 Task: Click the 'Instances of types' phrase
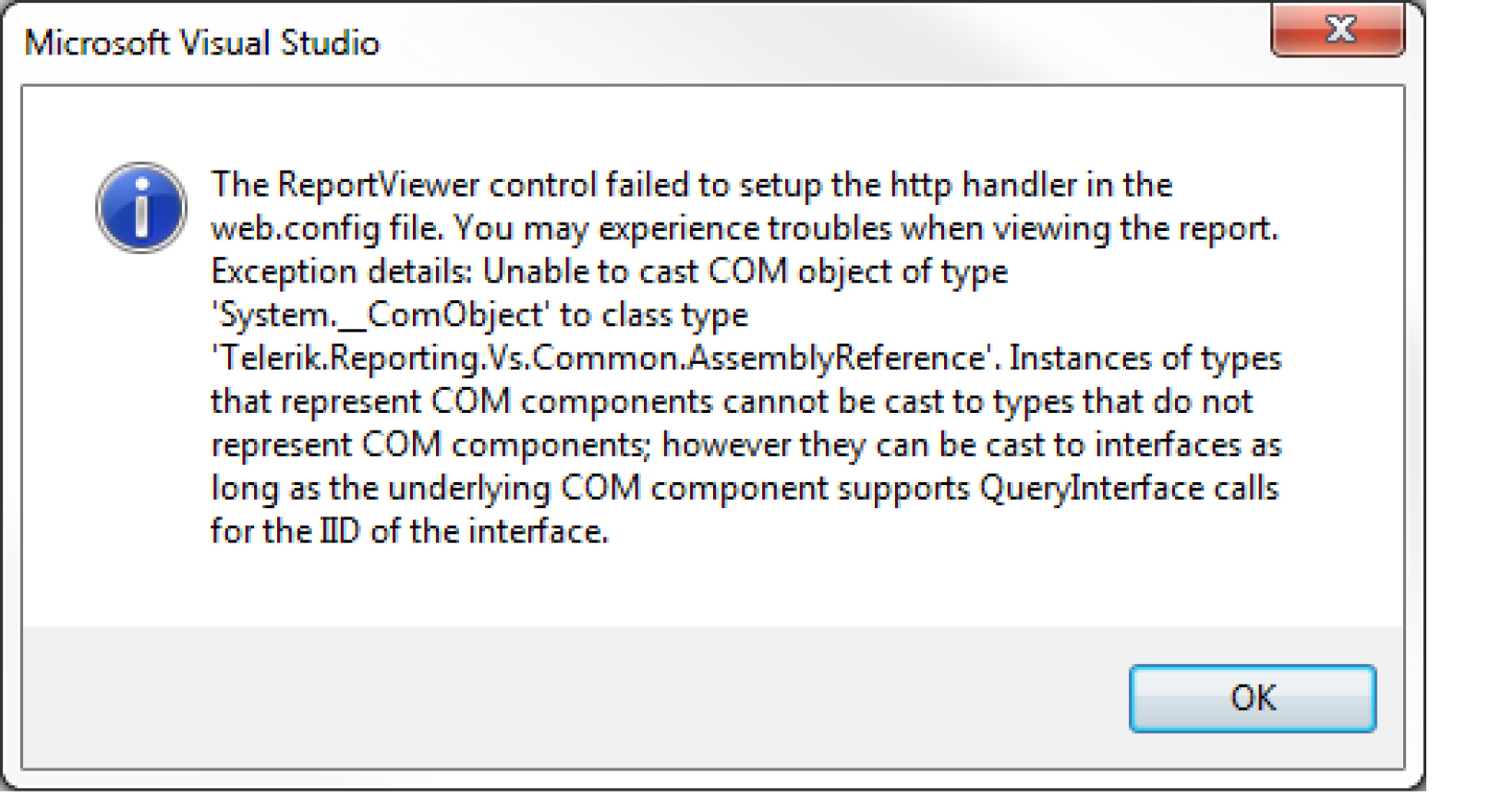(1145, 358)
